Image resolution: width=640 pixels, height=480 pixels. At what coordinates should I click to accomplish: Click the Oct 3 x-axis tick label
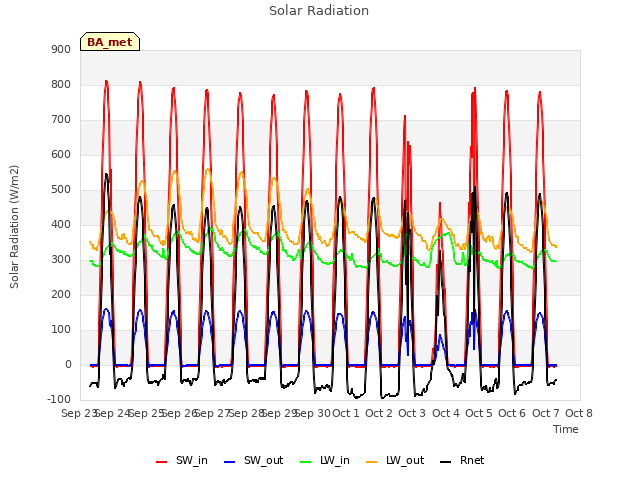click(x=412, y=413)
